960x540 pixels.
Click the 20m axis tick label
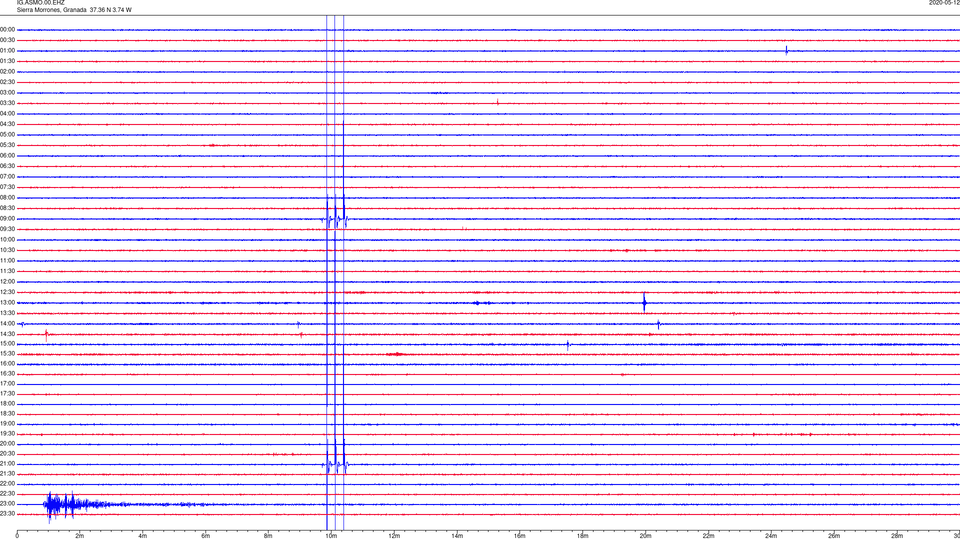tap(646, 536)
